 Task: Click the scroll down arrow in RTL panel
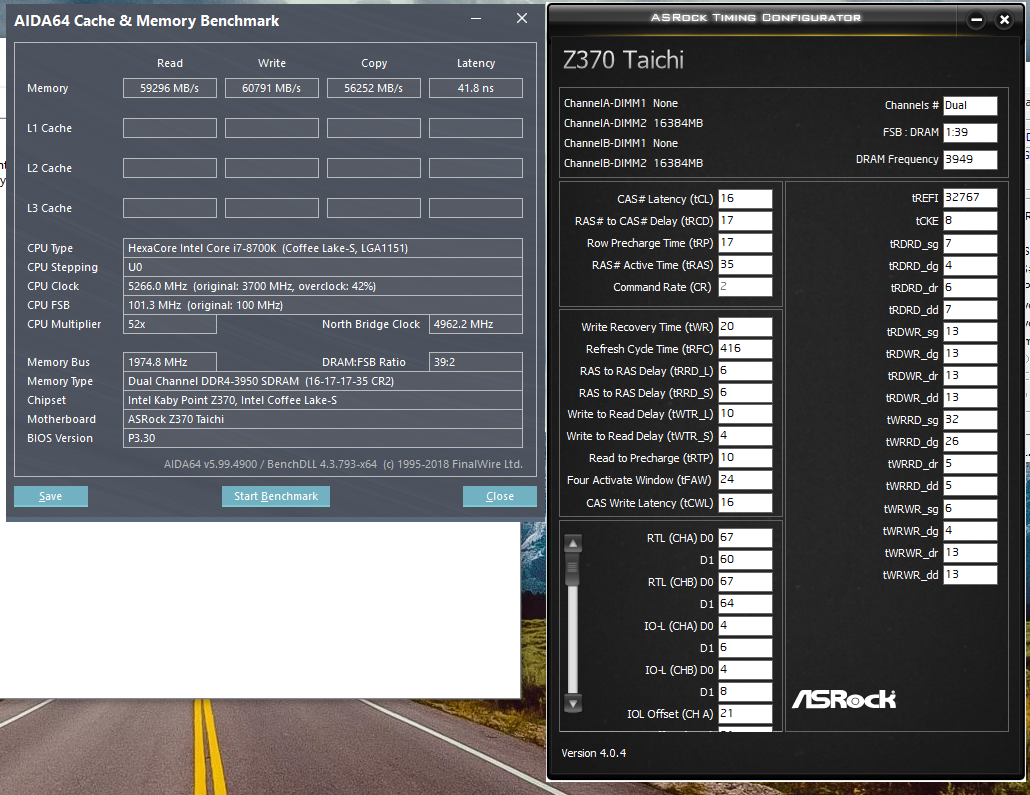(x=573, y=704)
